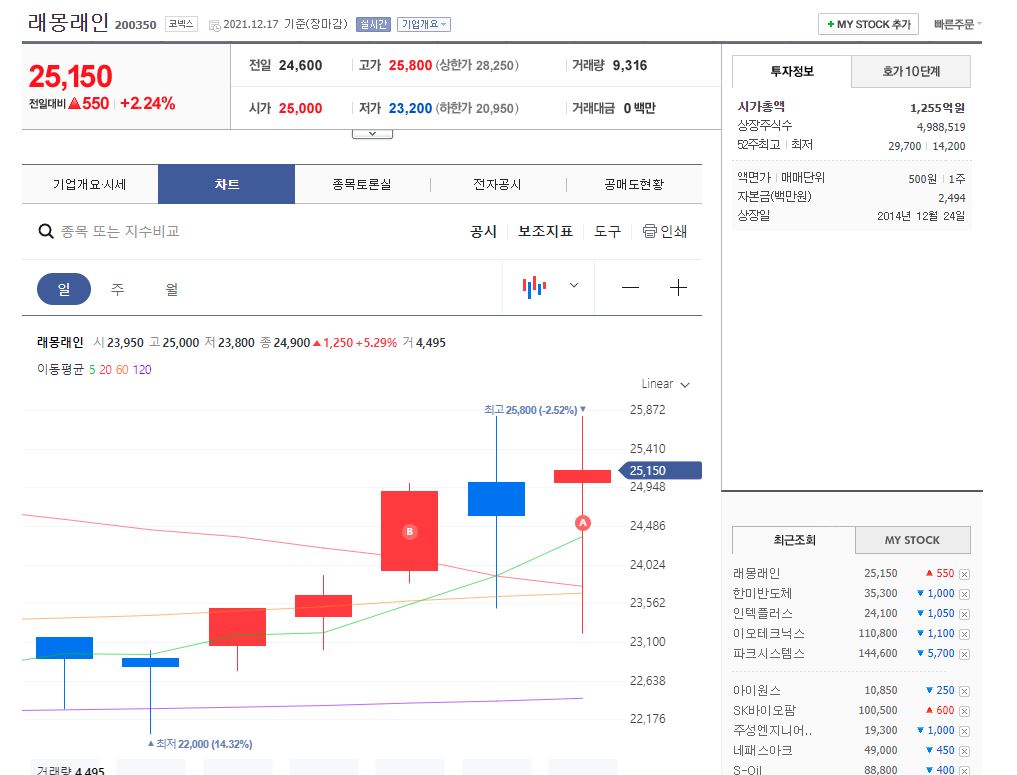Open the chart type candlestick icon
The image size is (1017, 775).
pos(534,287)
